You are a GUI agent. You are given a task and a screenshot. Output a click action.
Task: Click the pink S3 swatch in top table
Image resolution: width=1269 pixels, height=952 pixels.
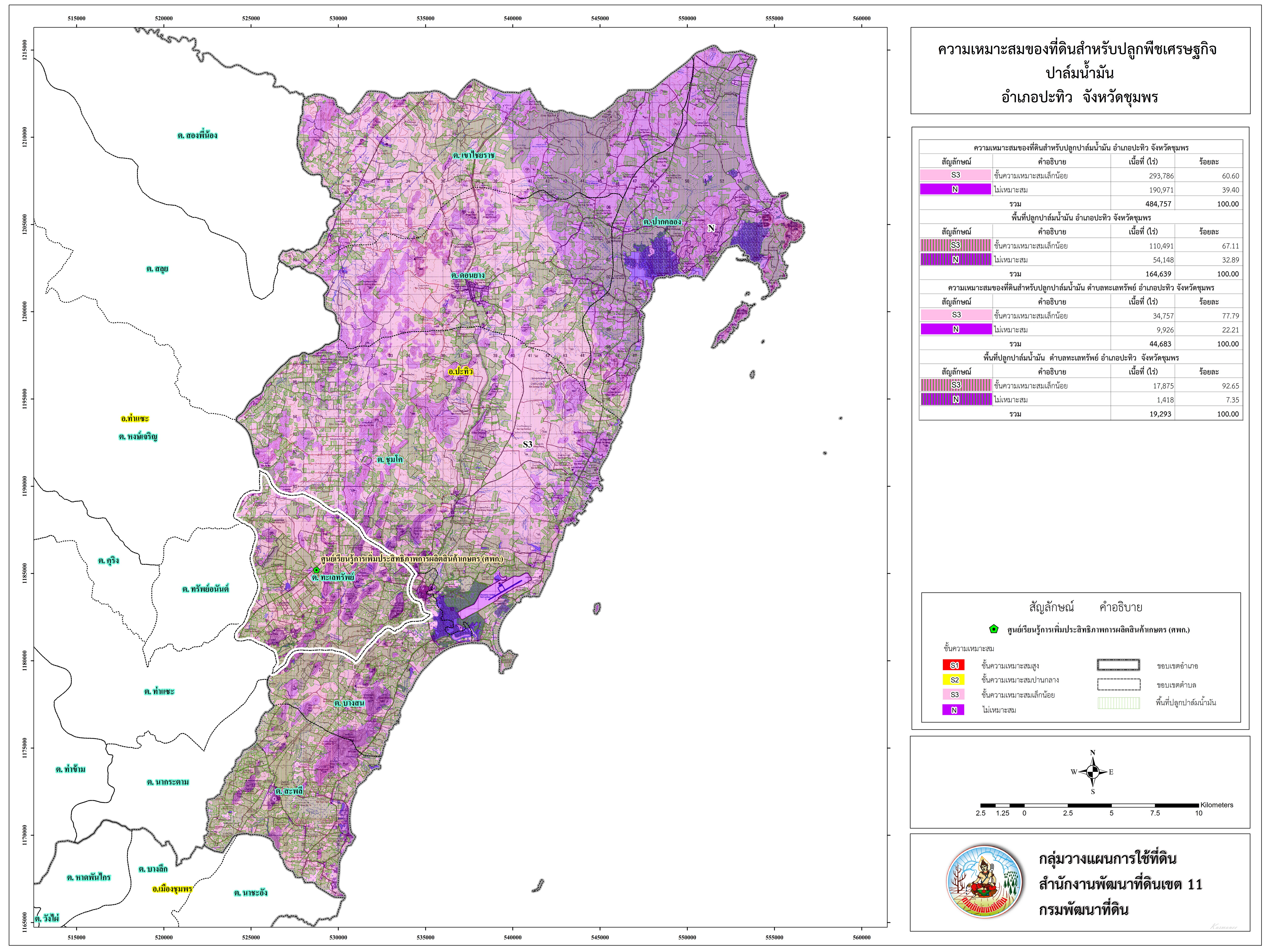click(x=955, y=175)
